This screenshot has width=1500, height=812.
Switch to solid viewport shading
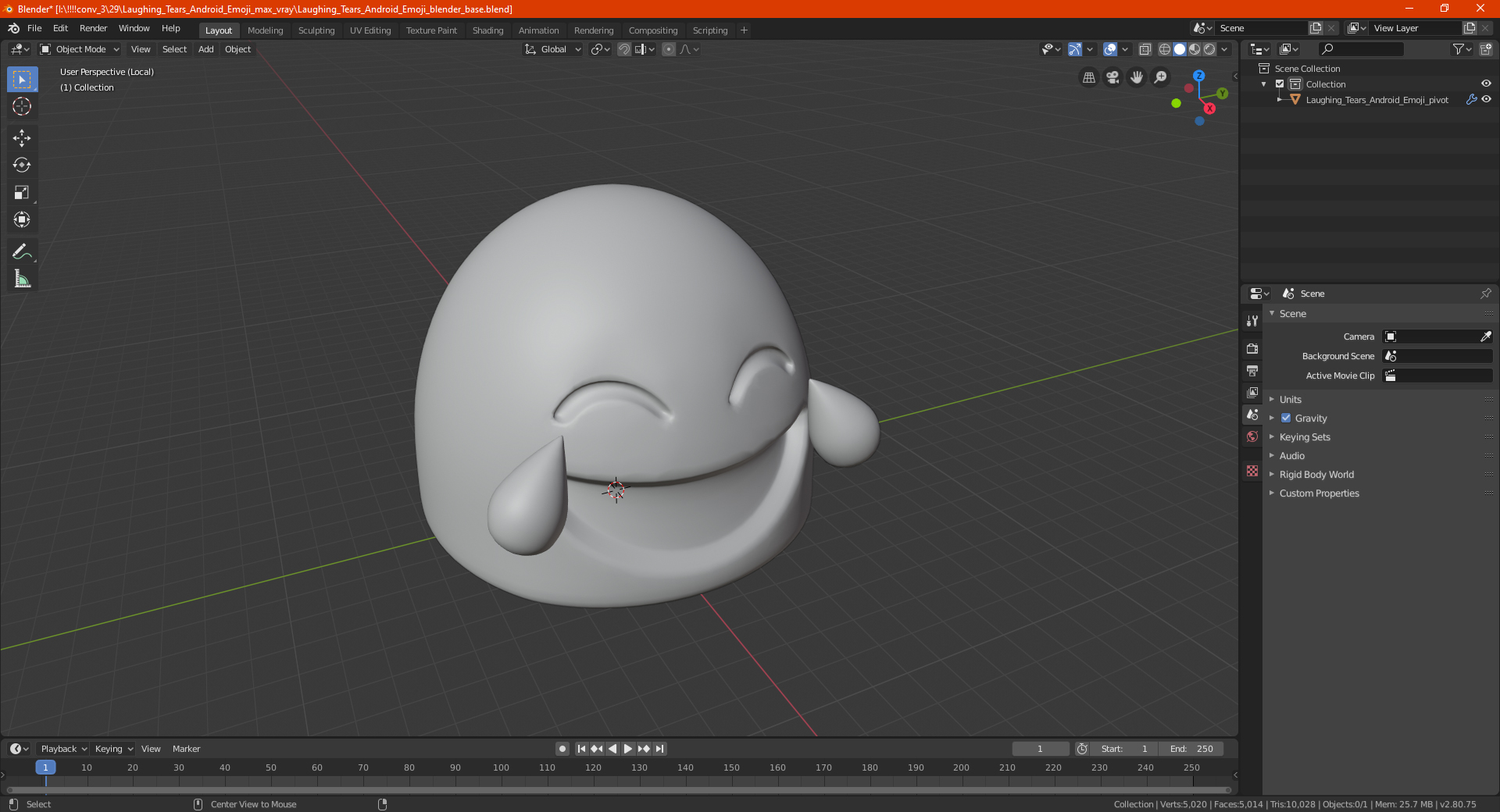coord(1180,49)
